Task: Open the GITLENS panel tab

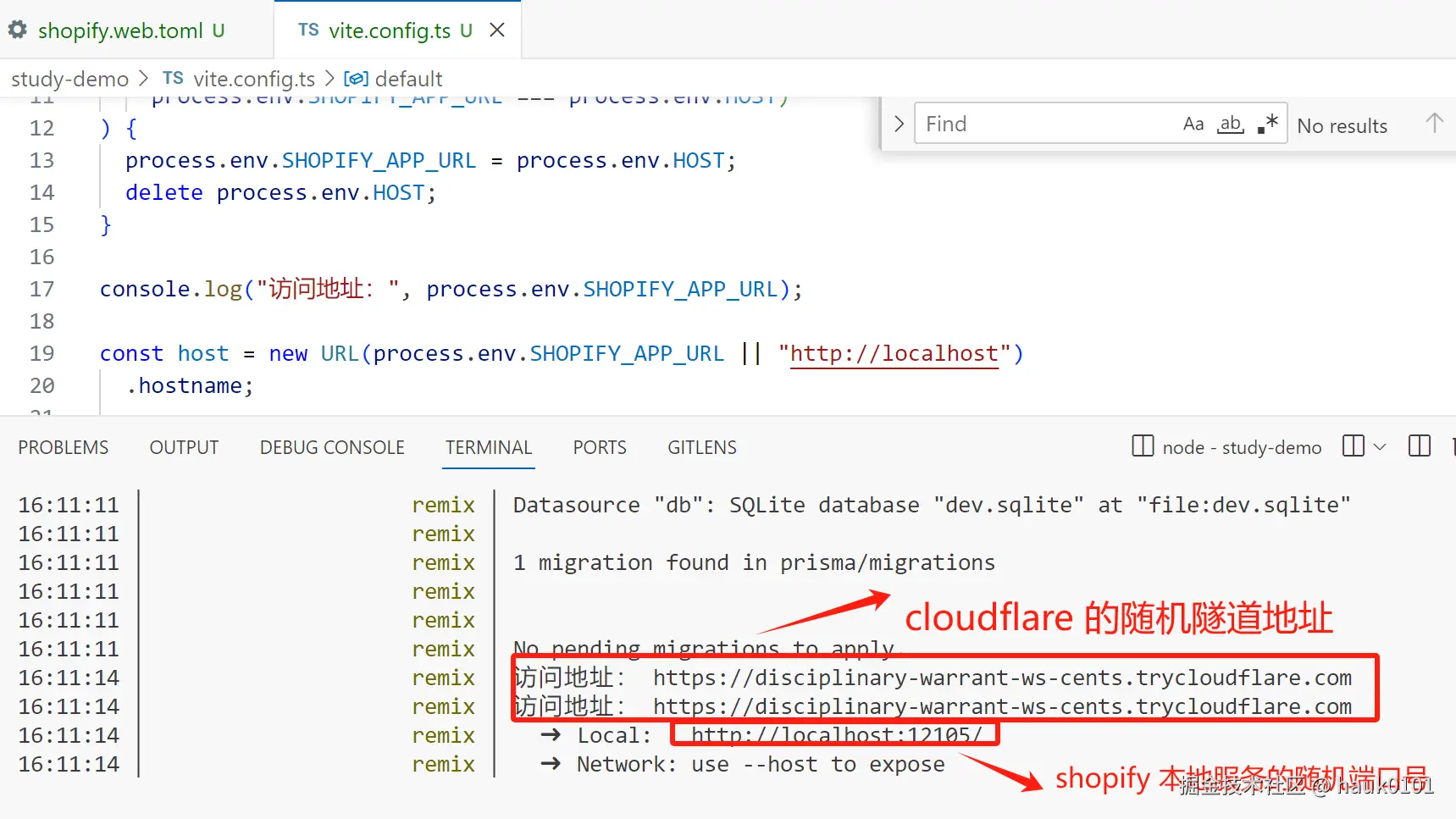Action: tap(702, 447)
